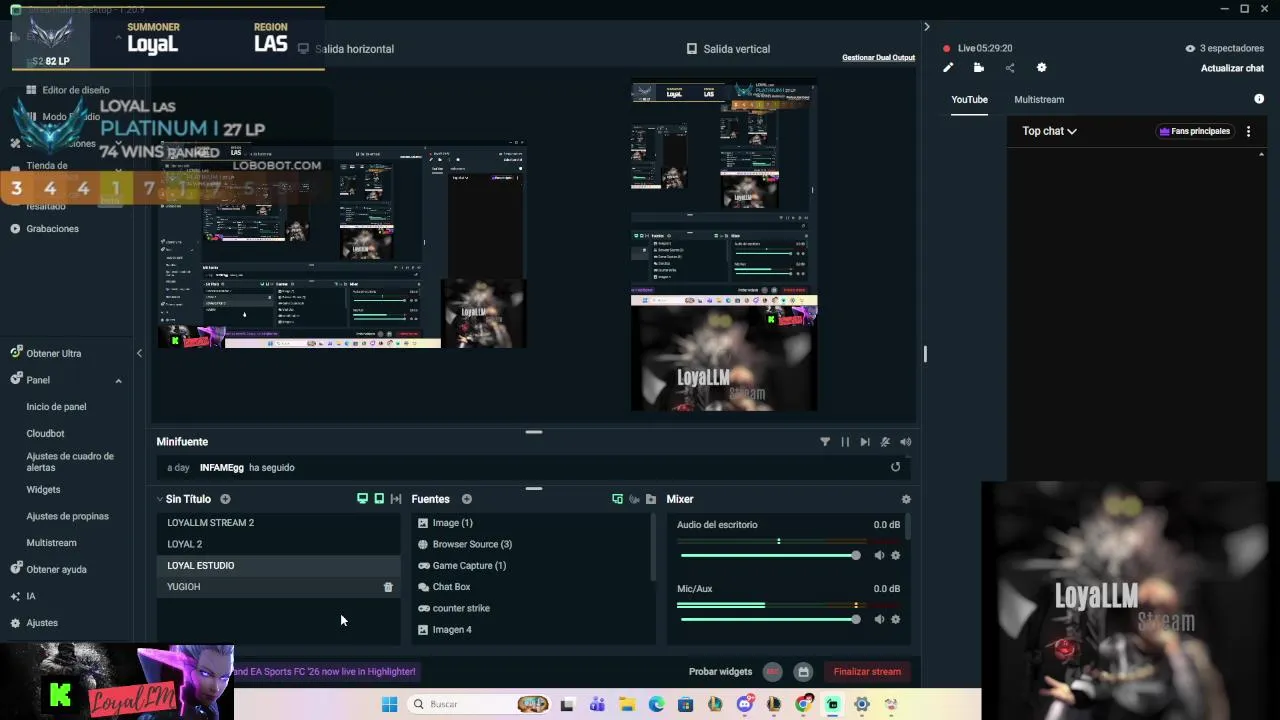This screenshot has width=1280, height=720.
Task: Open Grabaciones in the sidebar
Action: point(52,229)
